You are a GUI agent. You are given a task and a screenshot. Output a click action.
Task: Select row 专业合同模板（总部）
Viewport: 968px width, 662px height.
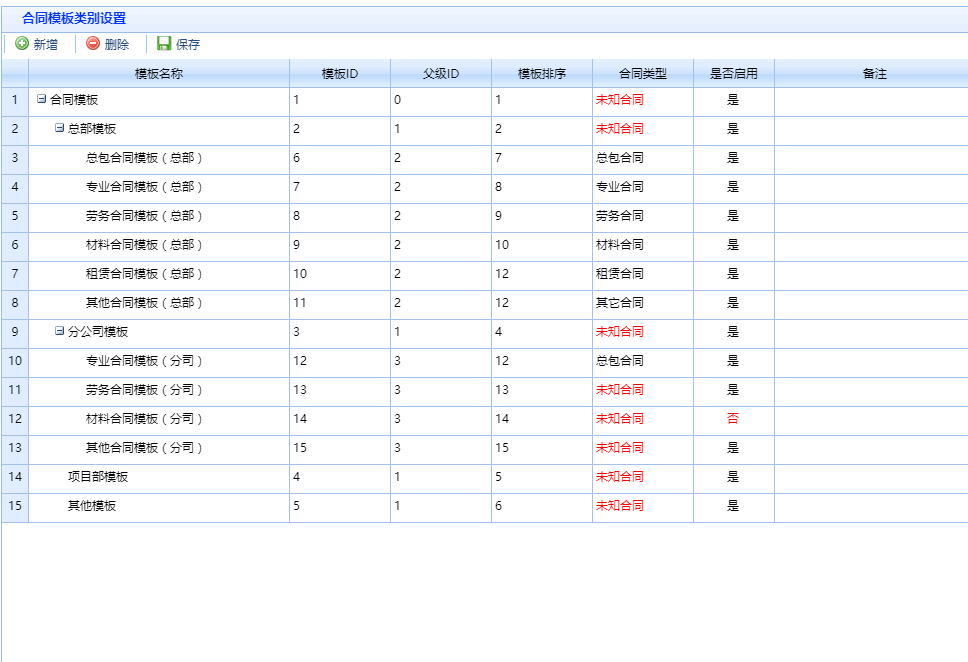[485, 187]
